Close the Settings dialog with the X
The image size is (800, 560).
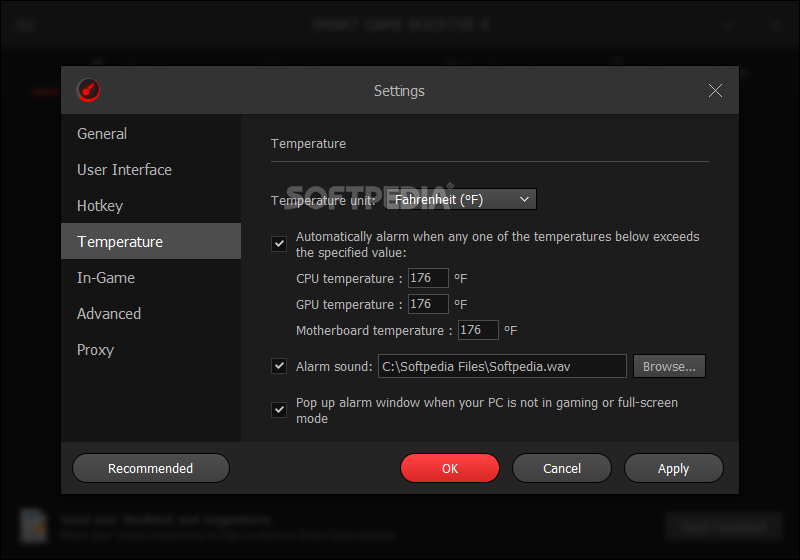coord(715,91)
